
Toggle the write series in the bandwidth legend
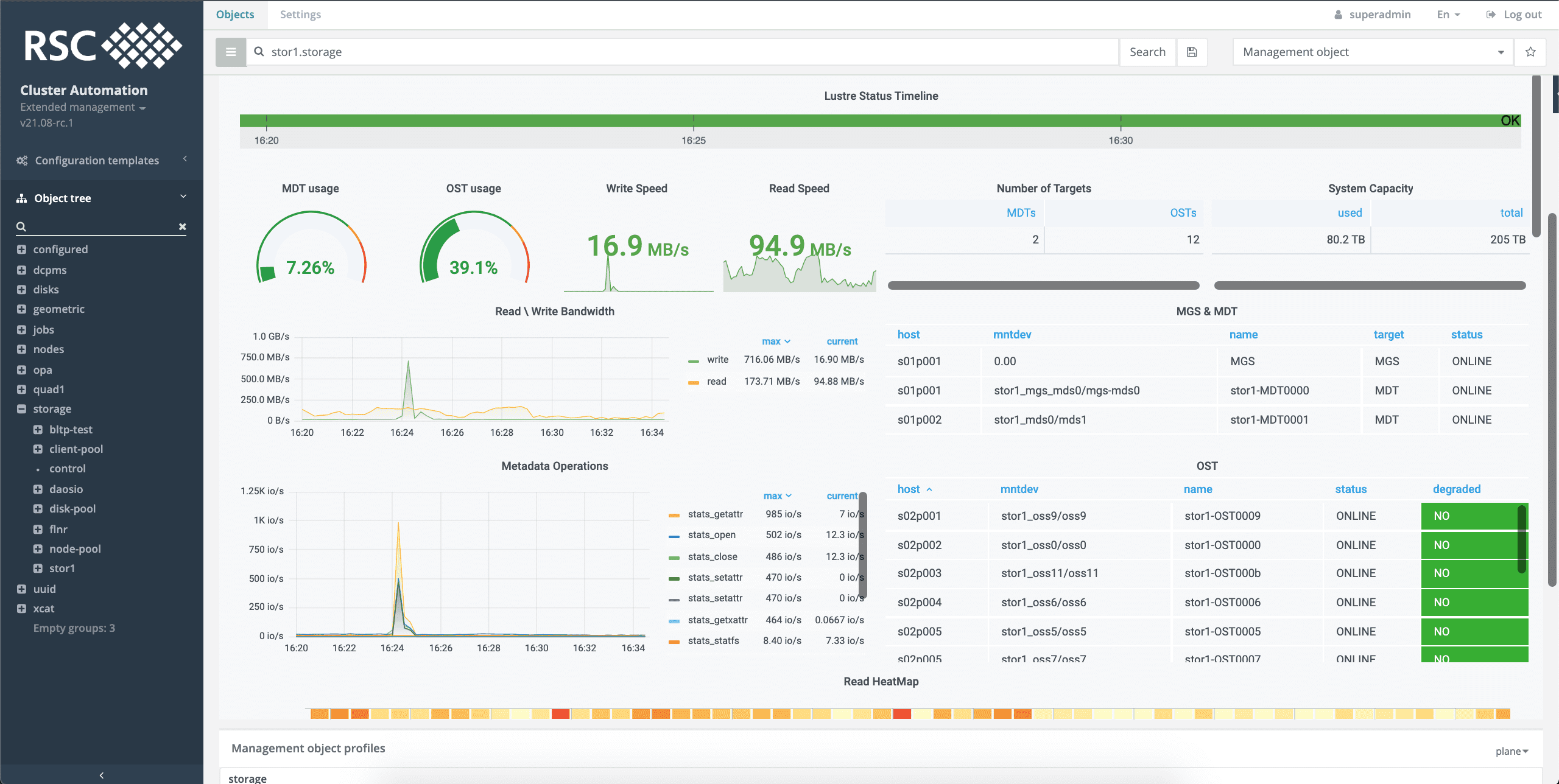click(x=716, y=359)
